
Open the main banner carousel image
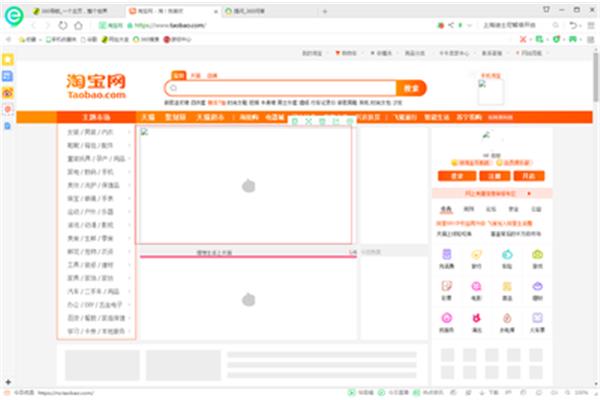pyautogui.click(x=246, y=185)
